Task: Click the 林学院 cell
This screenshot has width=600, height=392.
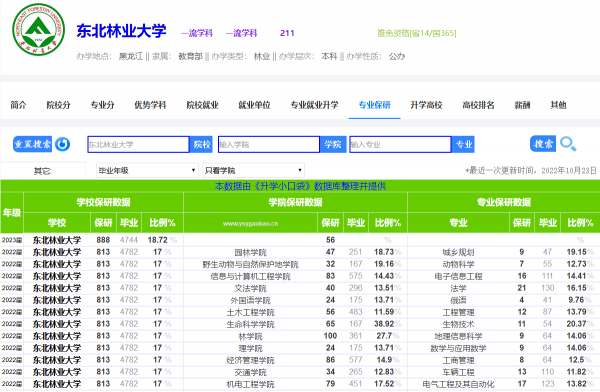Action: 250,336
